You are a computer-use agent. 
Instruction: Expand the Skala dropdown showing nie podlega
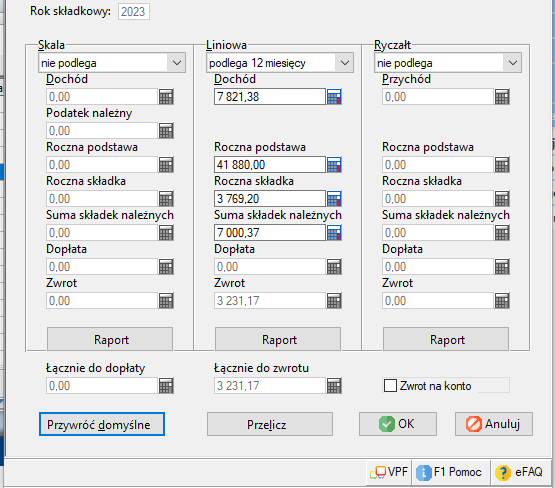point(112,63)
